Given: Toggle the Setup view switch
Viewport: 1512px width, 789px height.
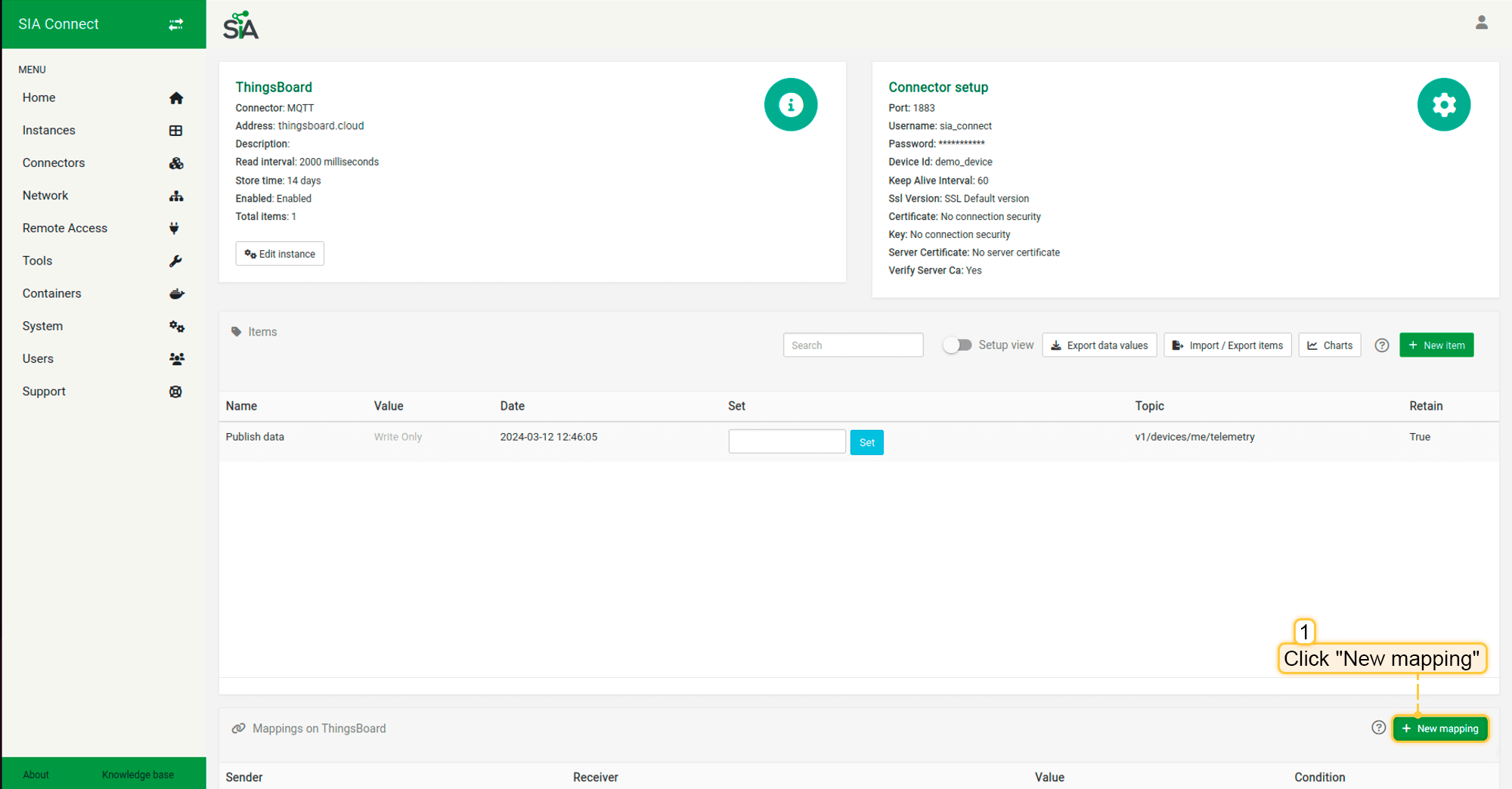Looking at the screenshot, I should pyautogui.click(x=957, y=345).
